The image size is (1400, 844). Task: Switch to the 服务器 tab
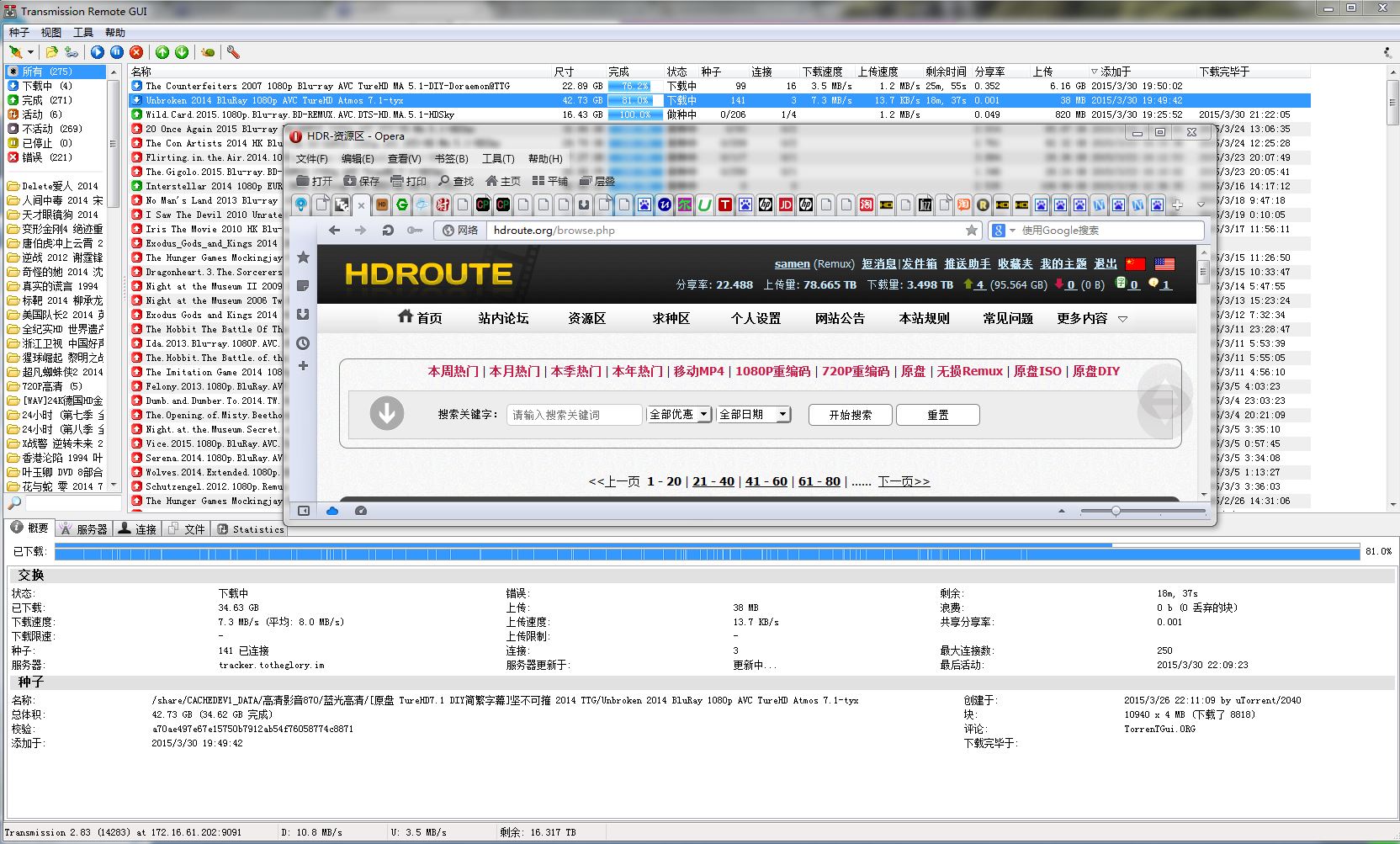[x=84, y=529]
